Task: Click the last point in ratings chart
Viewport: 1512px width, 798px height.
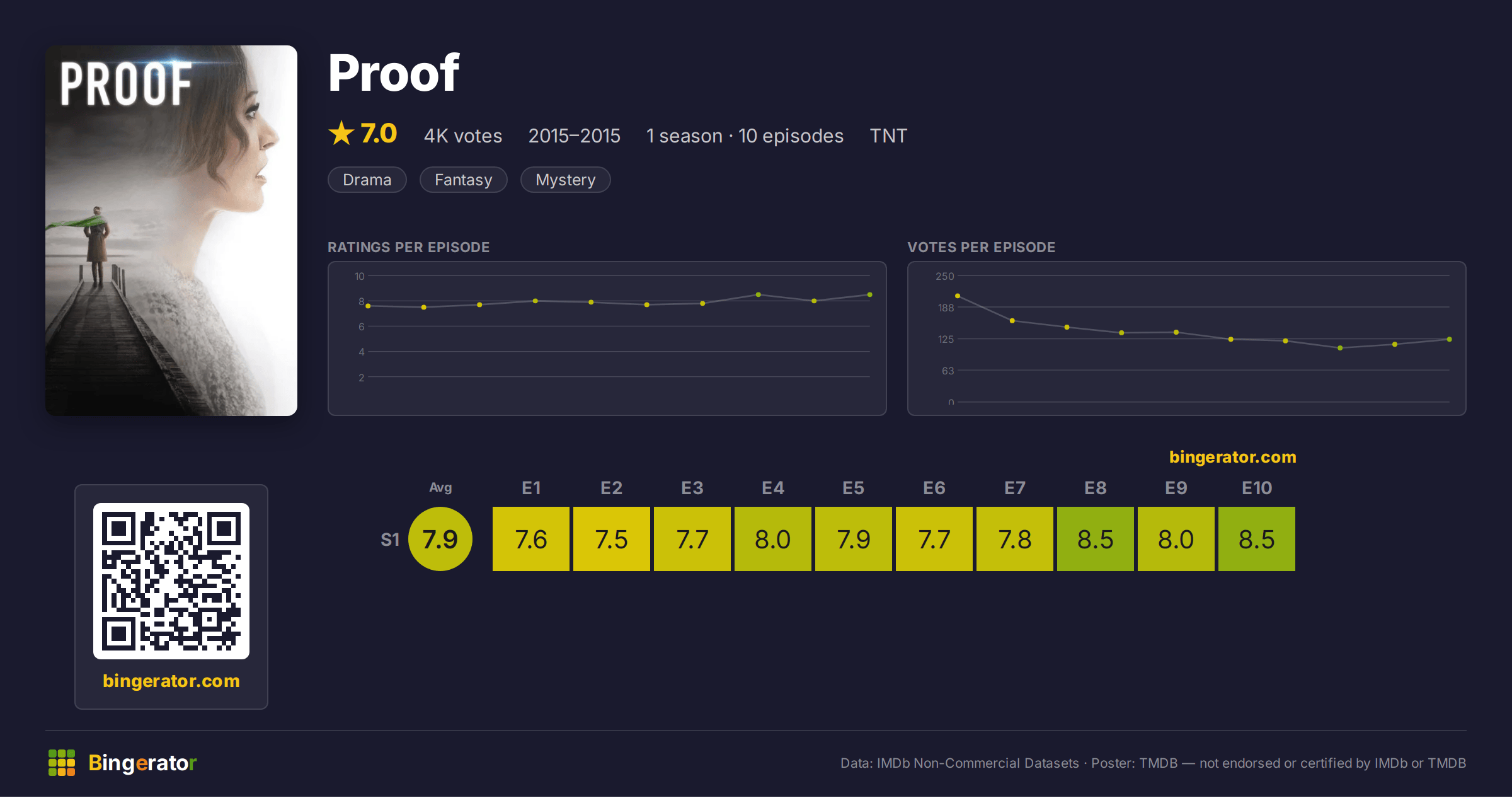Action: pos(870,294)
